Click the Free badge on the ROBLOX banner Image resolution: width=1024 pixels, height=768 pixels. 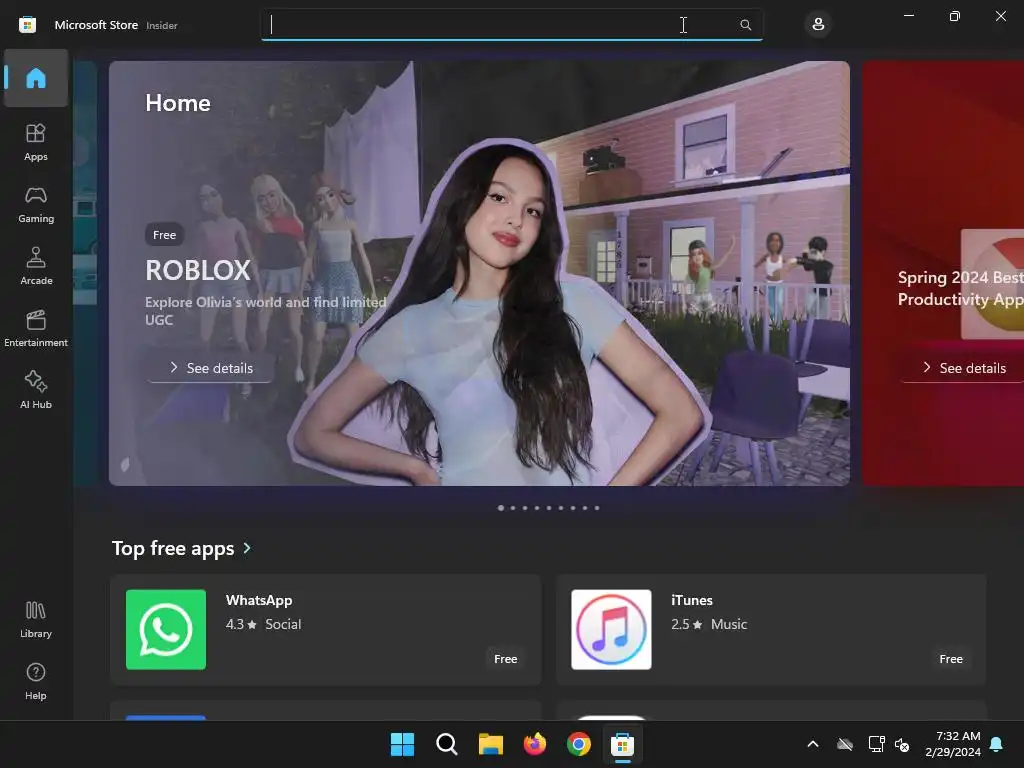[165, 234]
